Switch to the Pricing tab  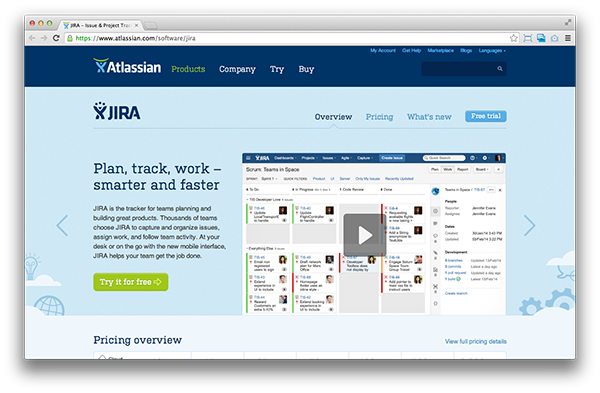pos(379,117)
